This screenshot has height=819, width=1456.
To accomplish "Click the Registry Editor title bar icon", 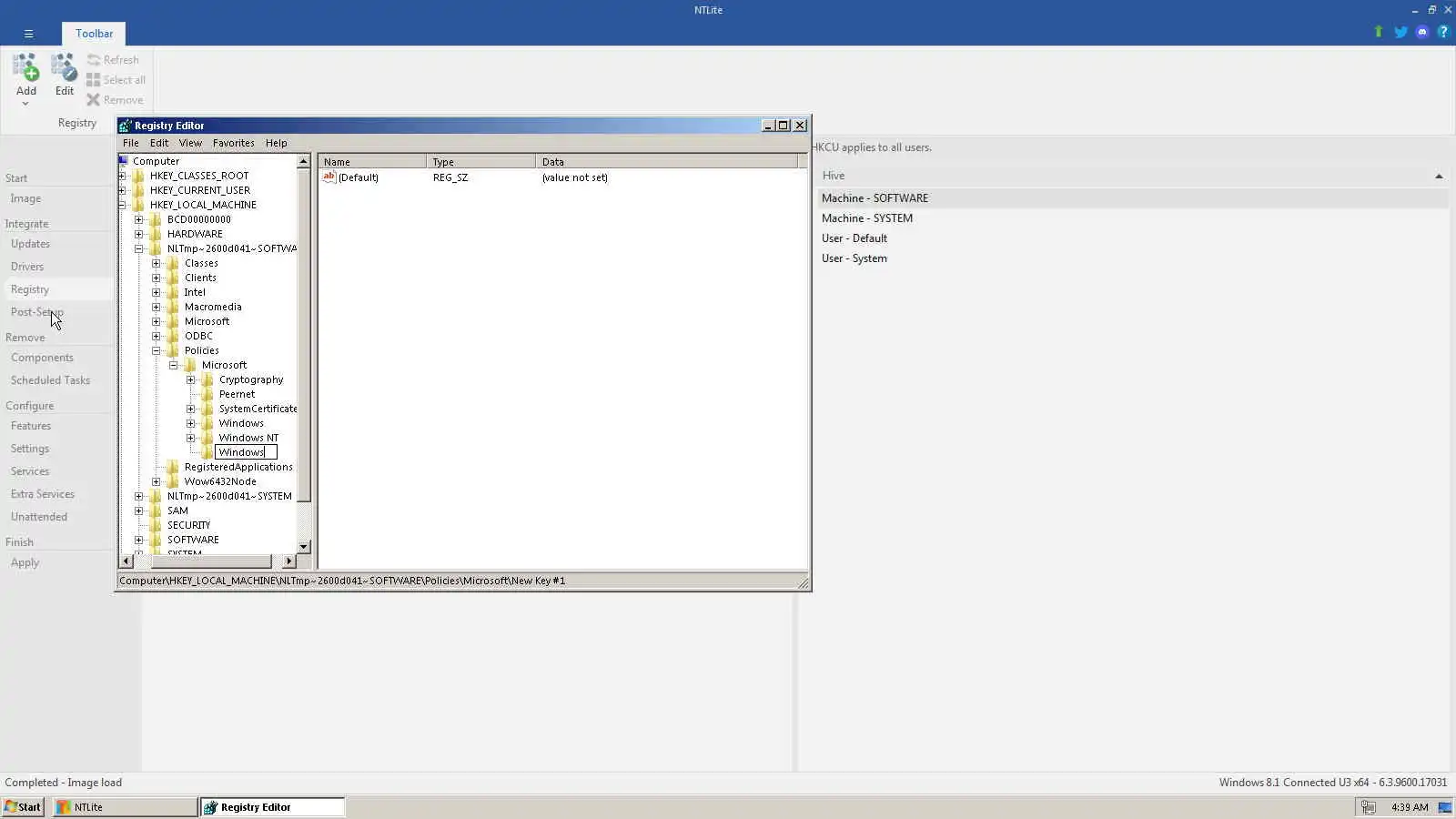I will click(x=126, y=126).
